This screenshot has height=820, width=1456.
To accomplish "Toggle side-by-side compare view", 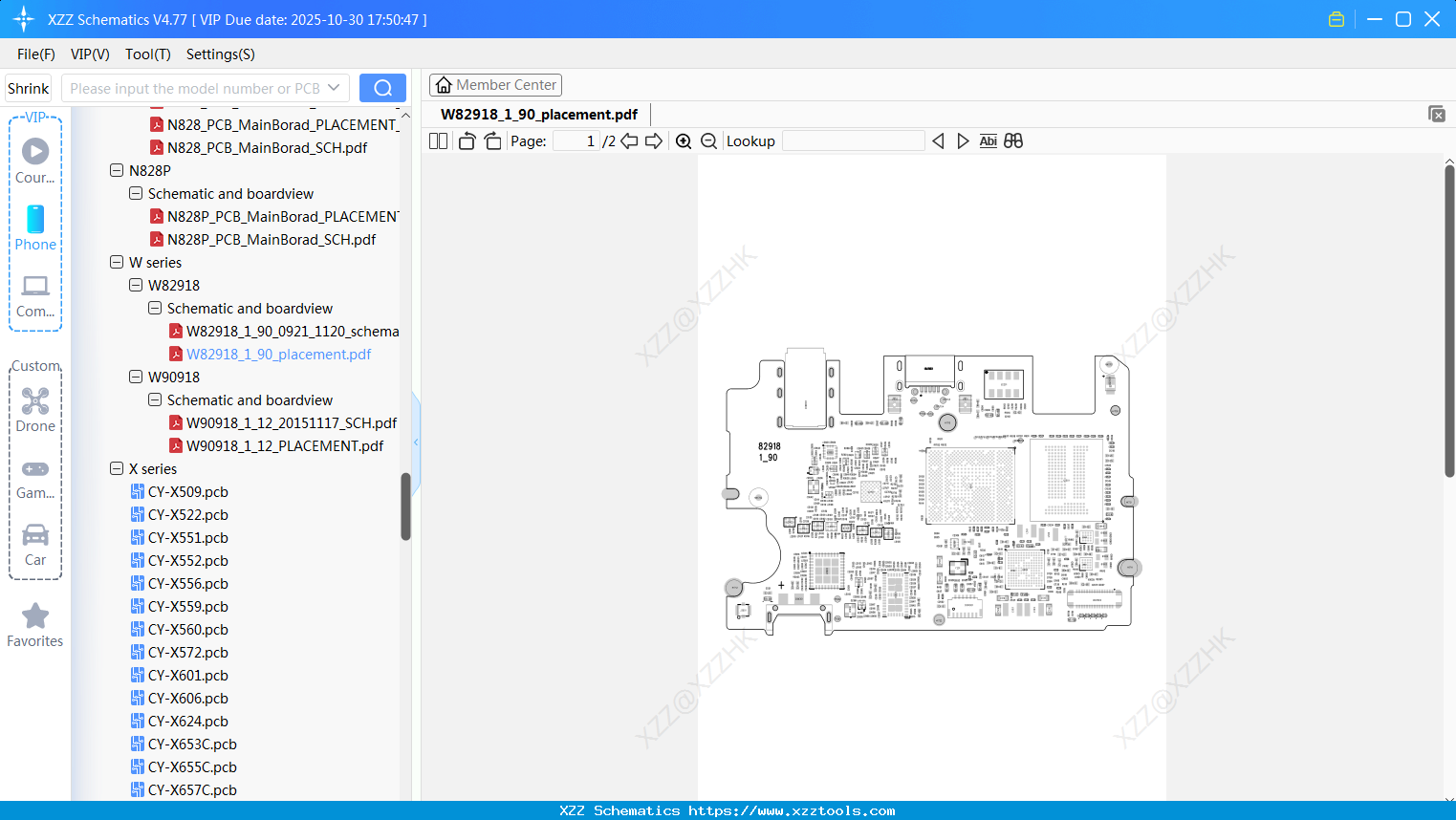I will click(1012, 140).
